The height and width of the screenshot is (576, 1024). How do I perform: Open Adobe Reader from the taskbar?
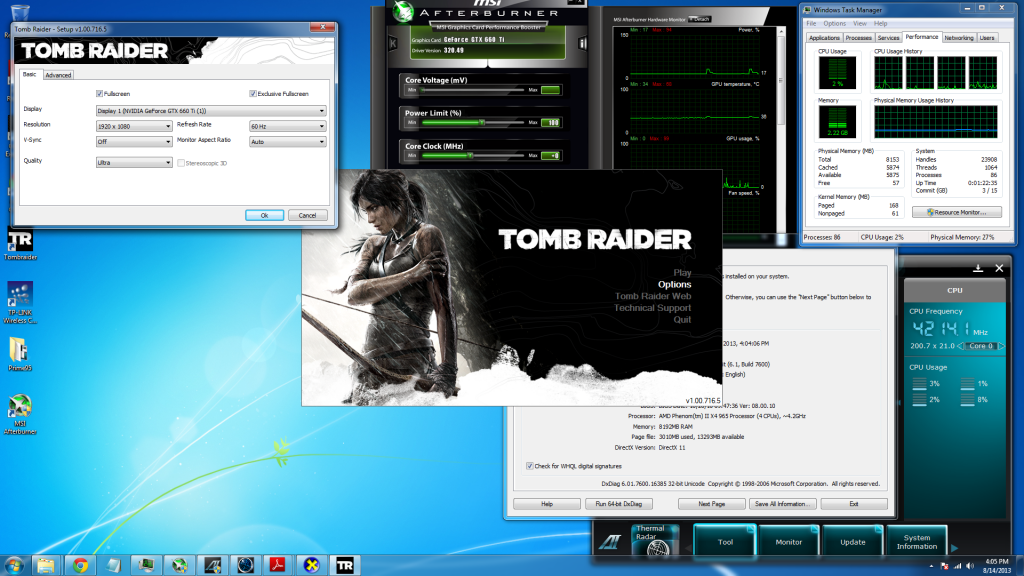277,564
